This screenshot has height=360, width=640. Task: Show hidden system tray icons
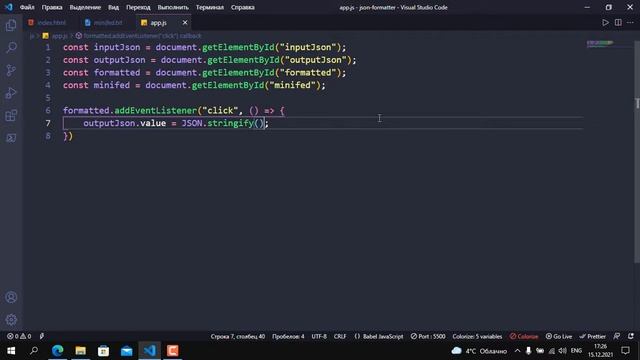tap(517, 351)
